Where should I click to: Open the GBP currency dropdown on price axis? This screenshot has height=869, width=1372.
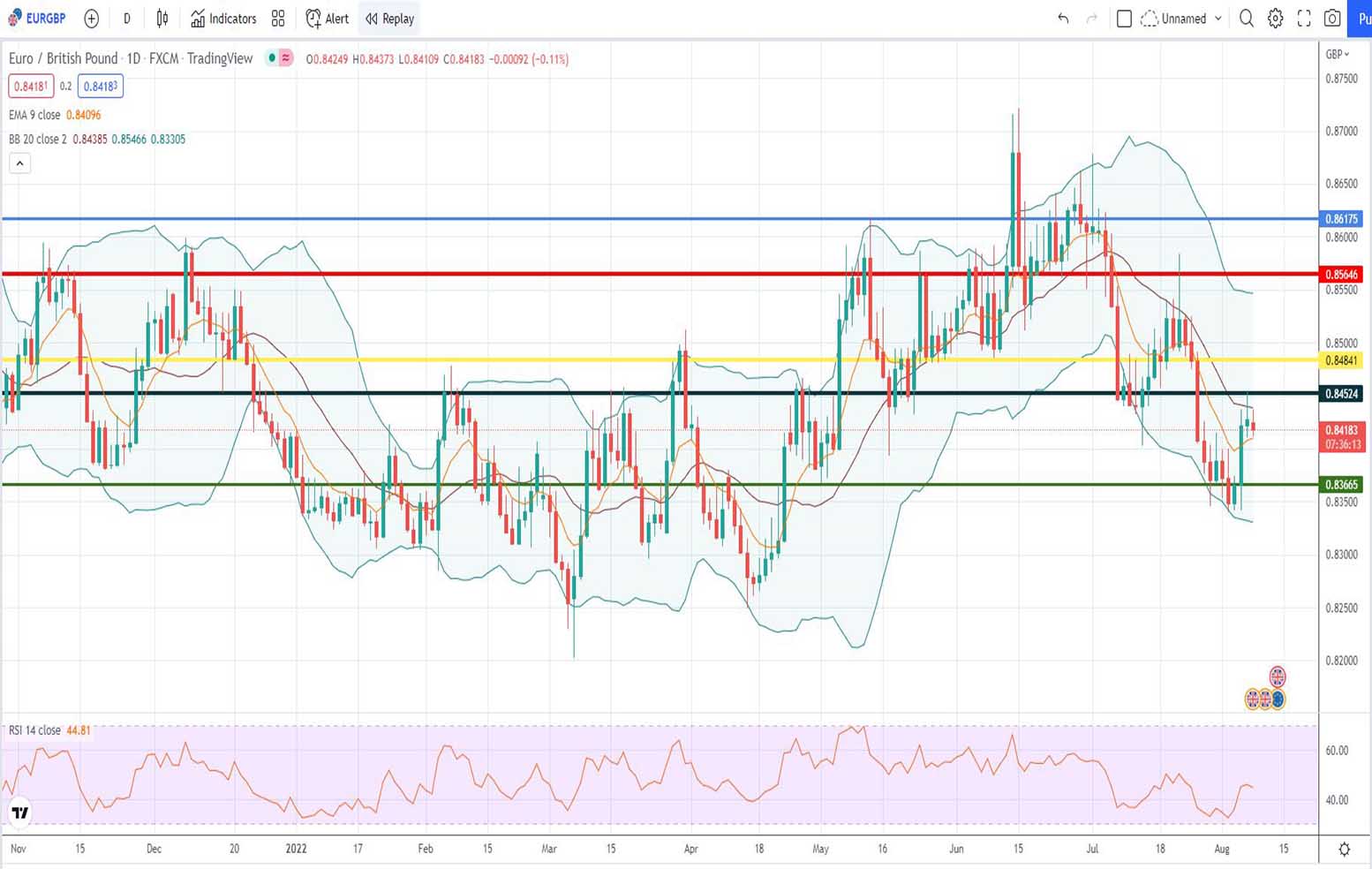(x=1337, y=55)
